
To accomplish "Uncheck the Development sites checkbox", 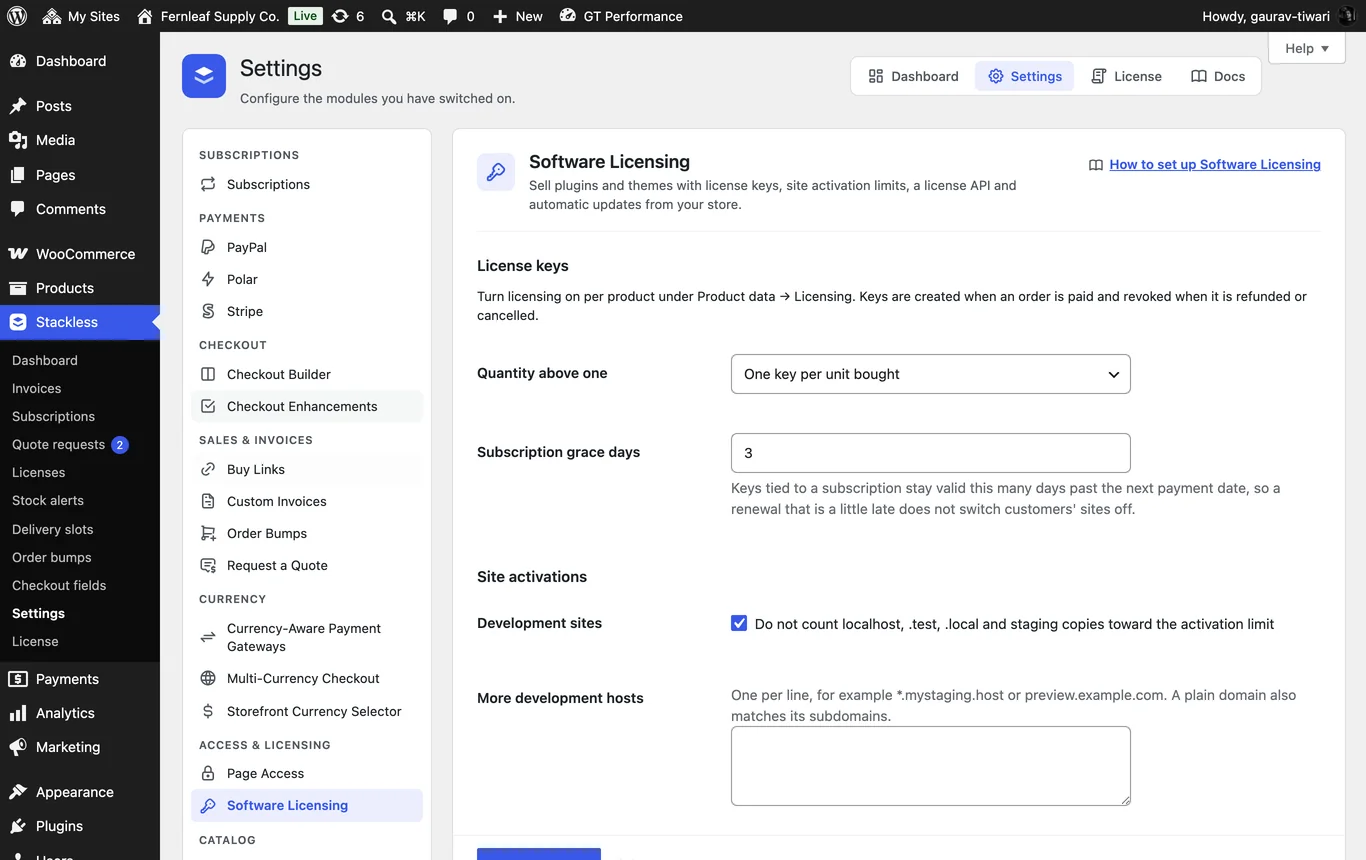I will pos(739,623).
